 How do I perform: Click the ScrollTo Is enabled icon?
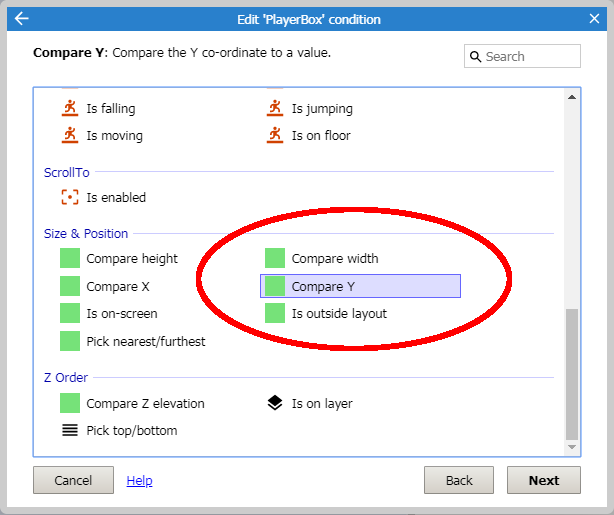[70, 197]
